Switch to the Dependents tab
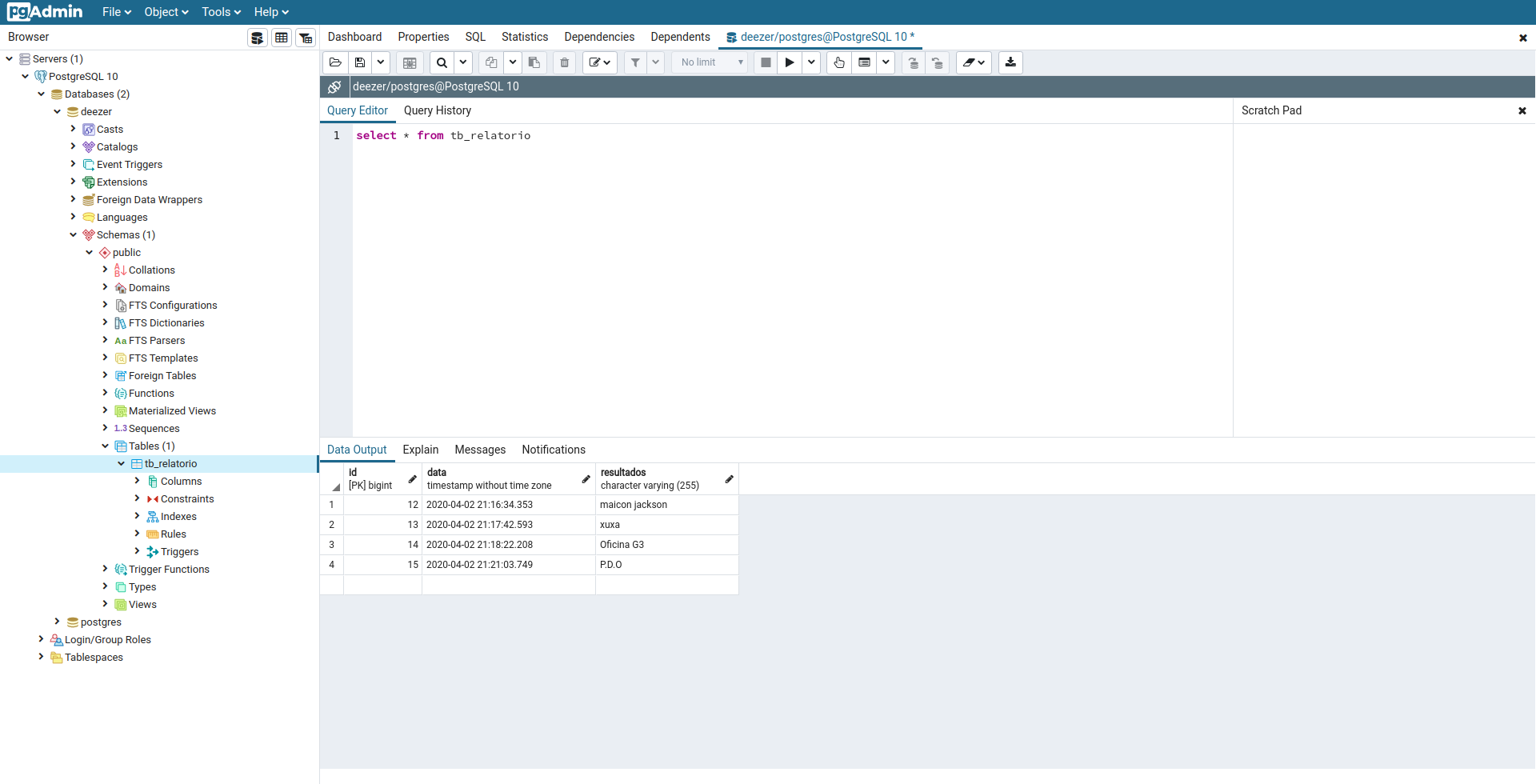 click(x=680, y=37)
